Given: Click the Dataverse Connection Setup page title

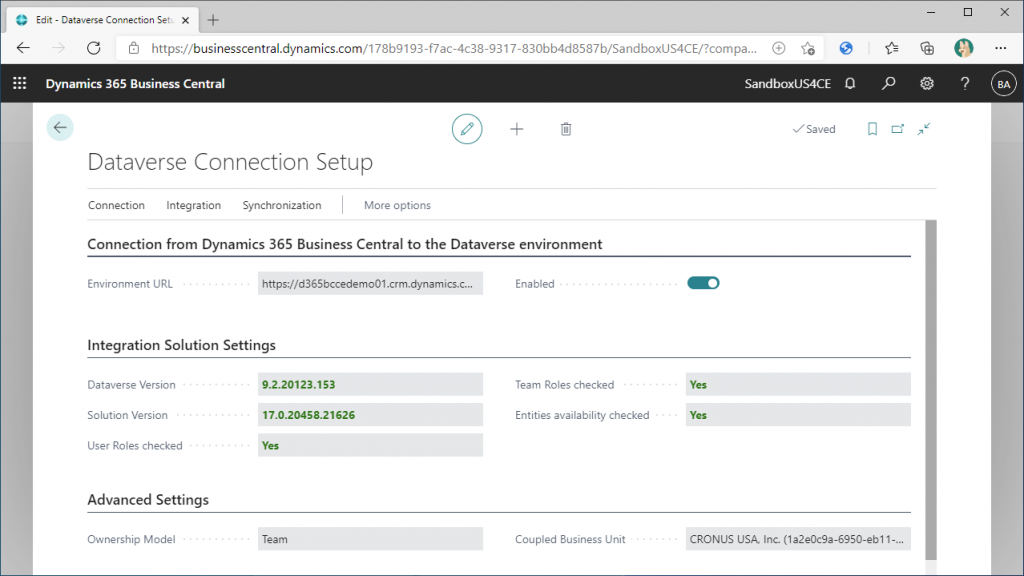Looking at the screenshot, I should [230, 161].
